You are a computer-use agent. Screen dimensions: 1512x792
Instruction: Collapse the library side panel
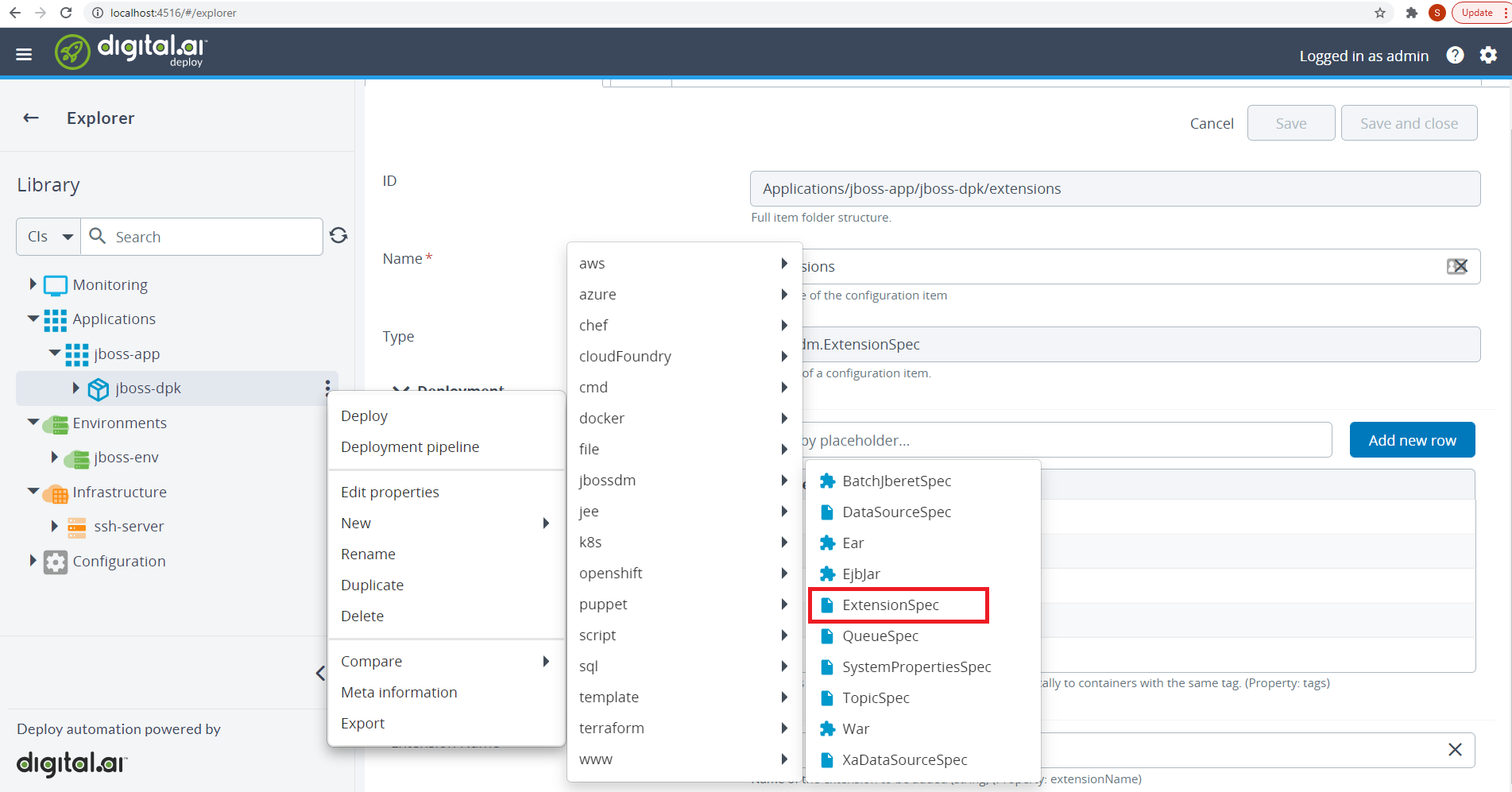tap(320, 674)
